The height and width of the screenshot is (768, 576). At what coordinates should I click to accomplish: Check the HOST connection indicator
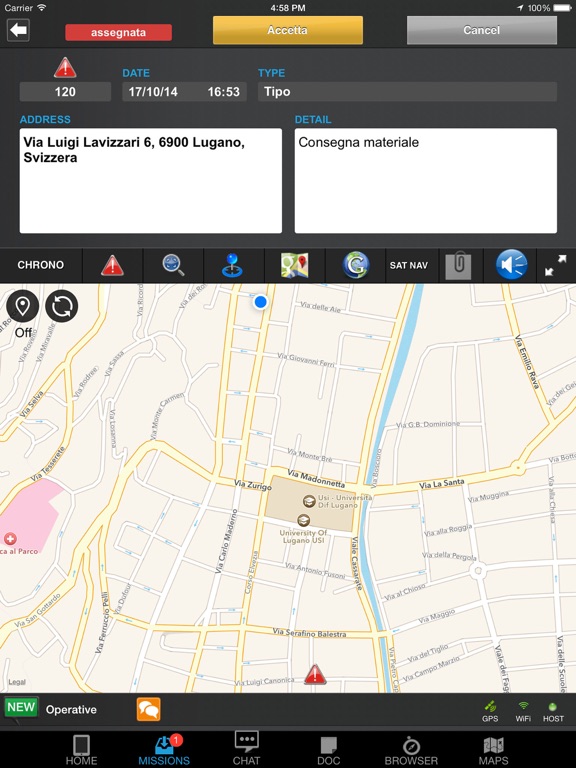pos(553,712)
